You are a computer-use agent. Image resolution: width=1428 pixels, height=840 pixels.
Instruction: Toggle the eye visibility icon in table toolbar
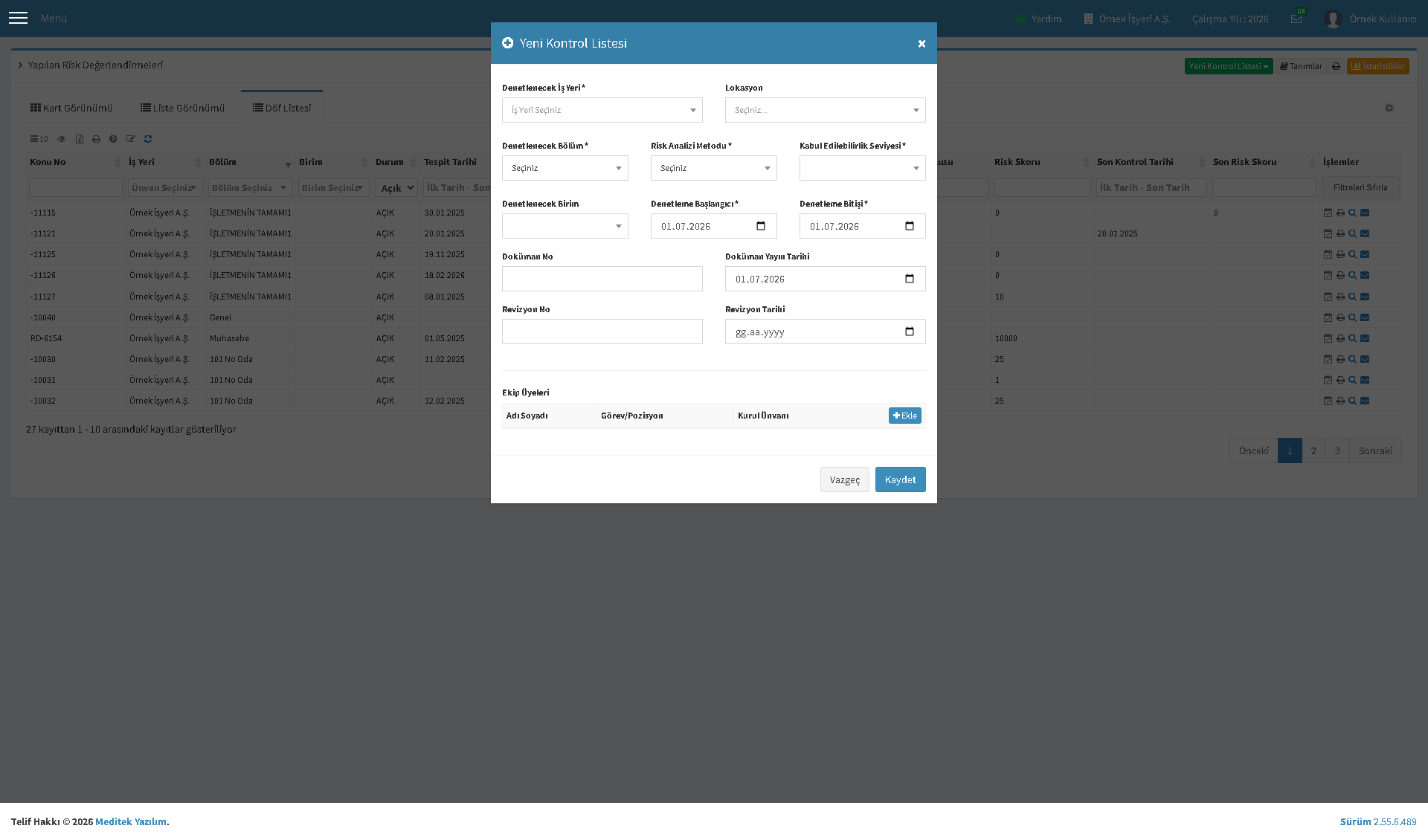(62, 139)
